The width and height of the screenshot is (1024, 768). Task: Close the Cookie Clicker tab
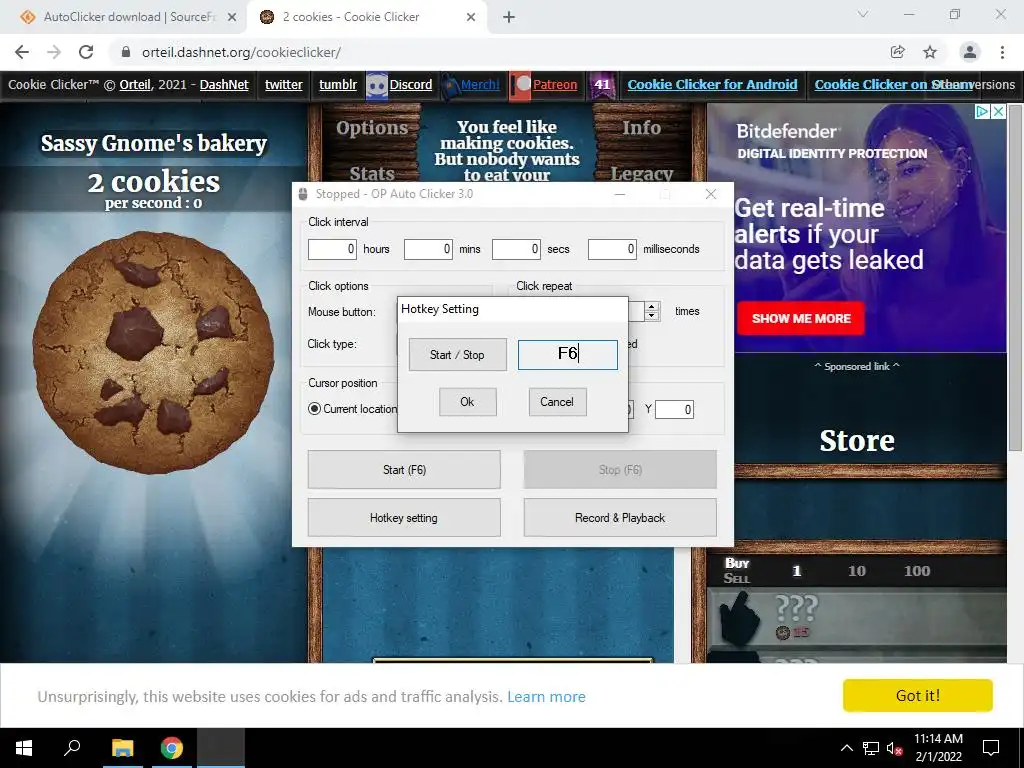pyautogui.click(x=471, y=18)
